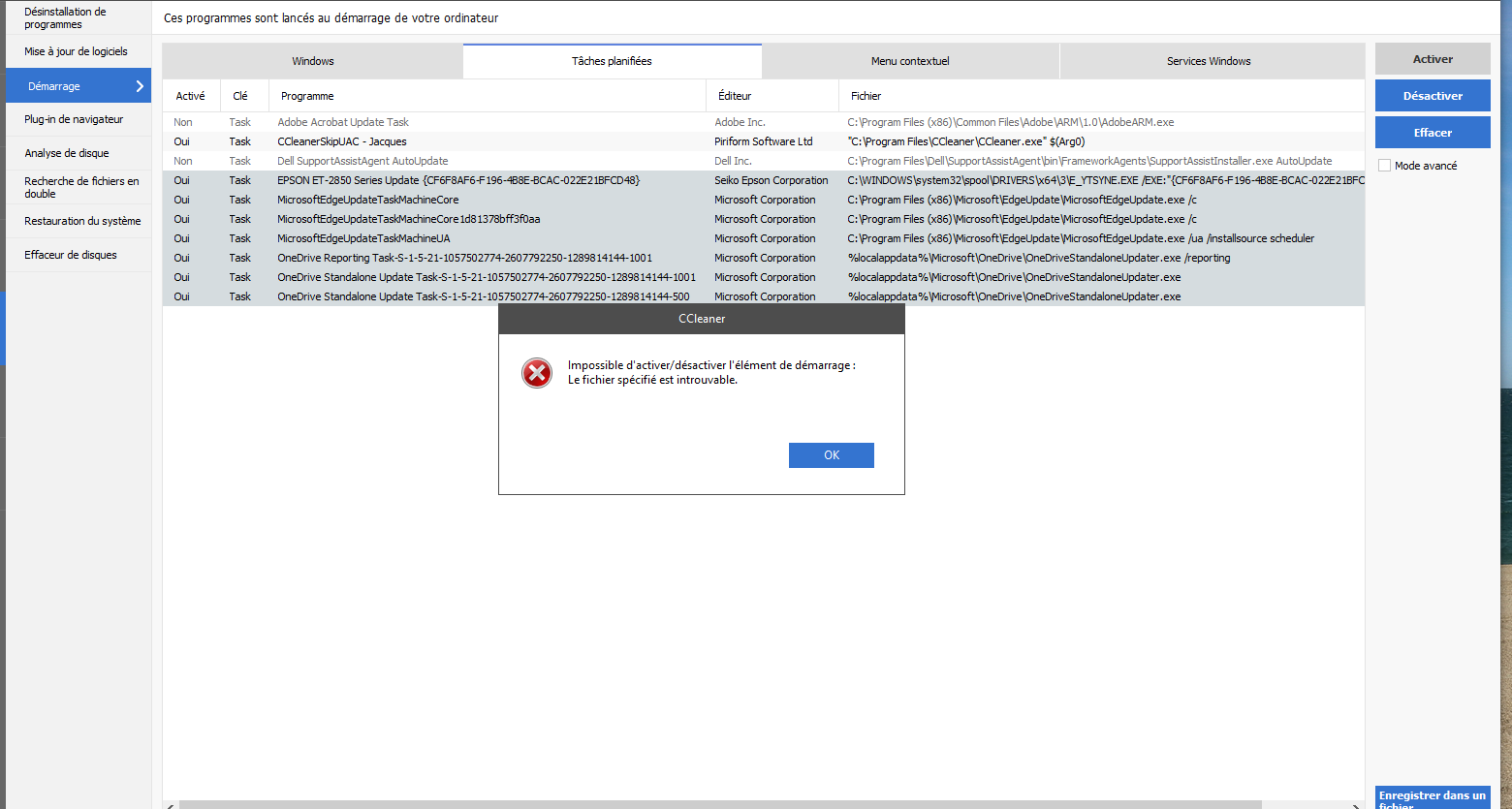Click the Adobe Inc. editor cell

coord(740,122)
